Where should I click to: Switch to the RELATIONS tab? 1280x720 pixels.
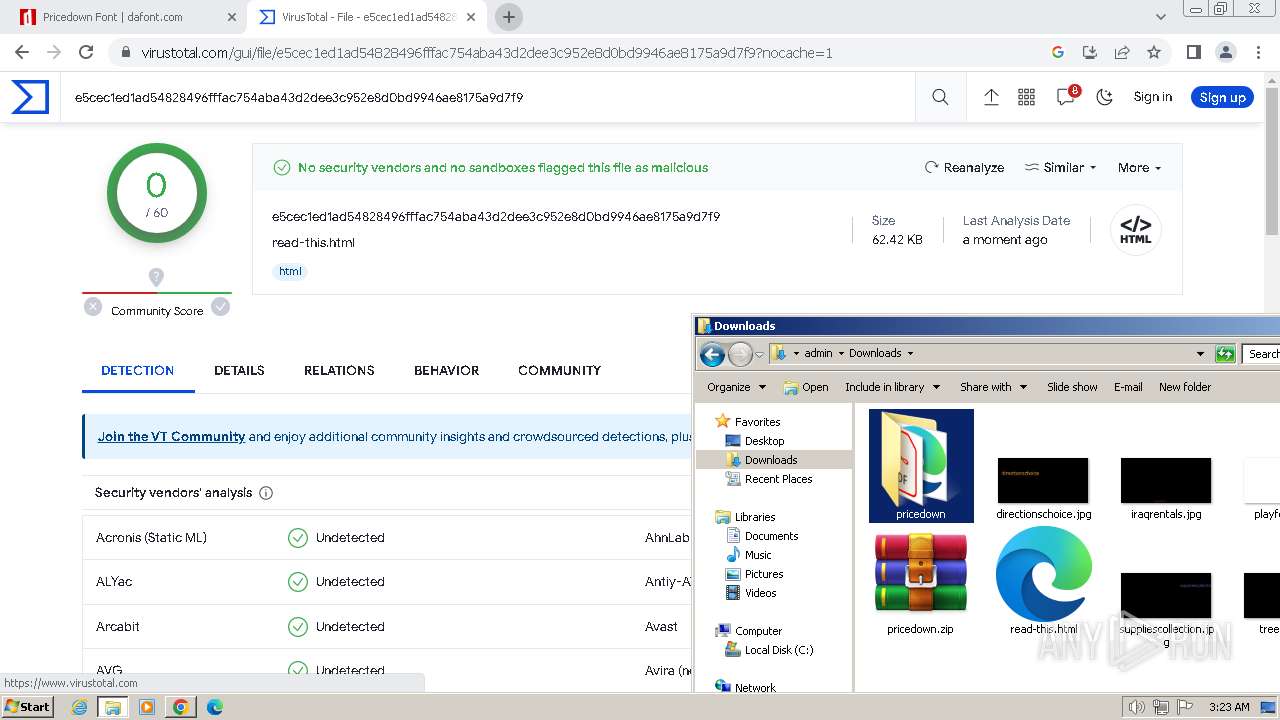pyautogui.click(x=339, y=370)
